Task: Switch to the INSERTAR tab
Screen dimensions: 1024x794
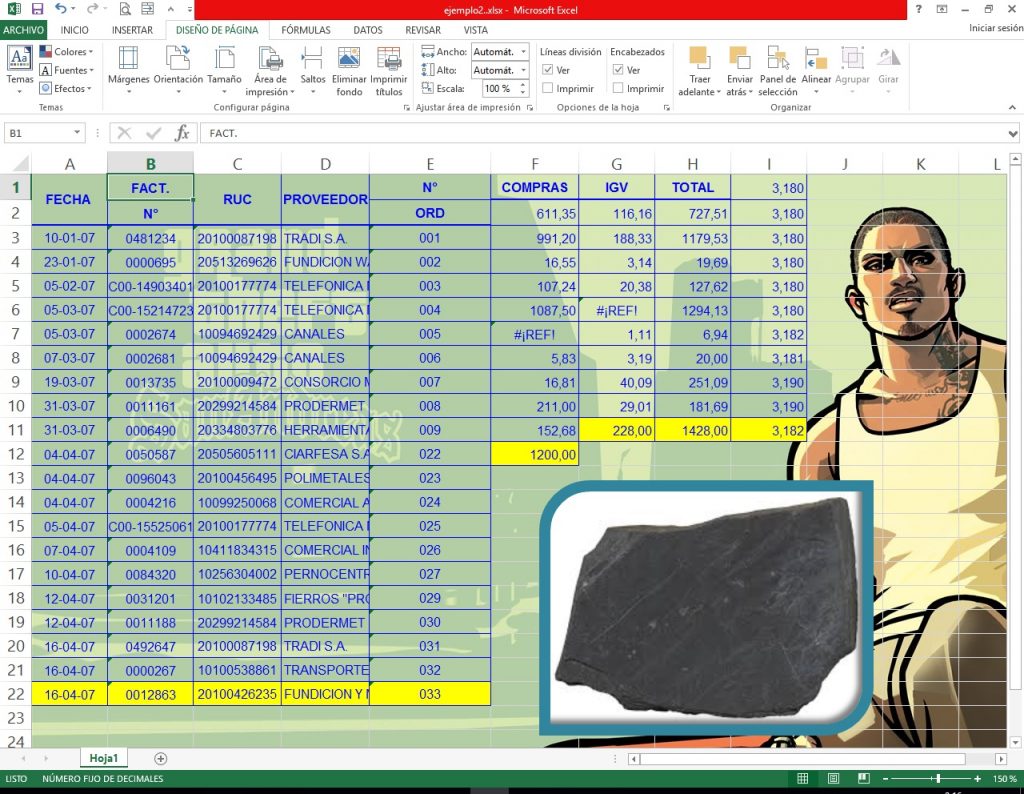Action: pyautogui.click(x=132, y=30)
